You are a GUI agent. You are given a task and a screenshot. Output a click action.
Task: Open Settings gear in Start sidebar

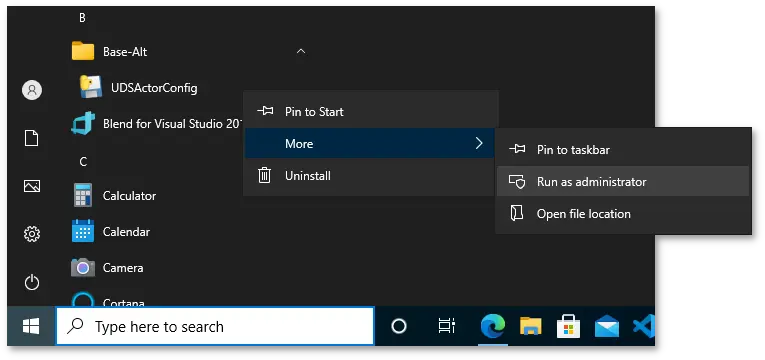32,235
